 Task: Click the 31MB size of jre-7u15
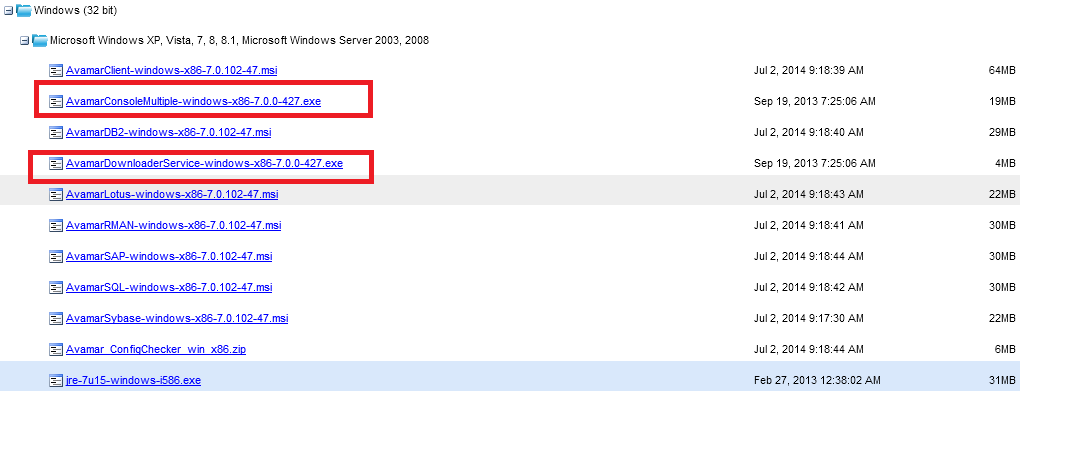click(1002, 381)
